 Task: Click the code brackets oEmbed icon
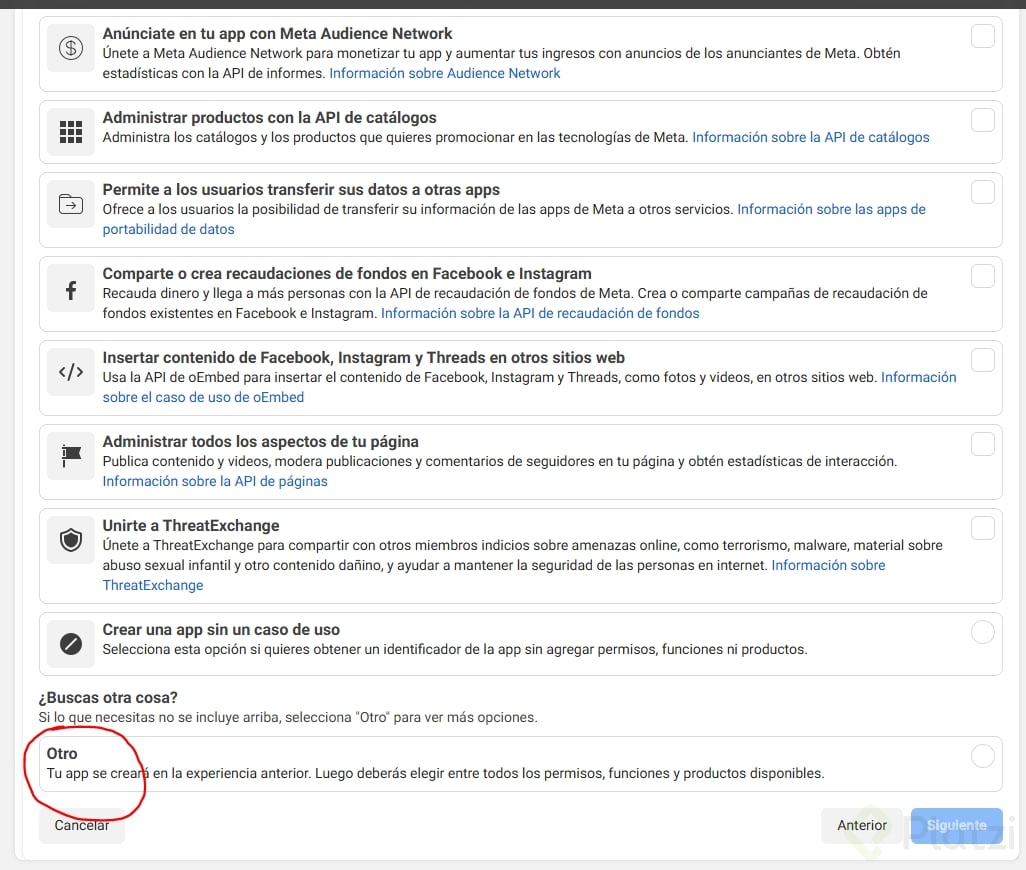coord(71,372)
